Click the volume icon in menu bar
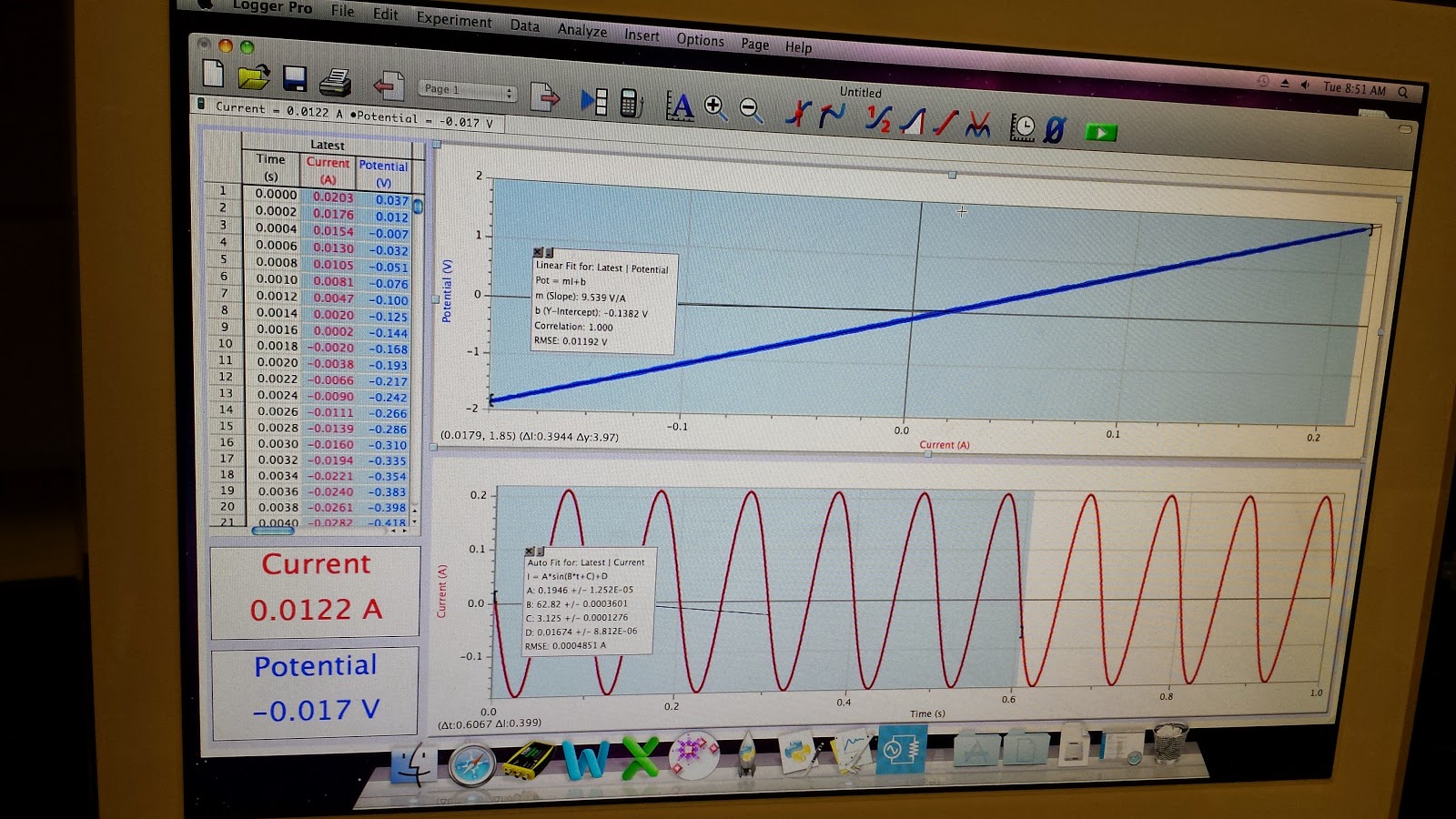 point(1304,85)
